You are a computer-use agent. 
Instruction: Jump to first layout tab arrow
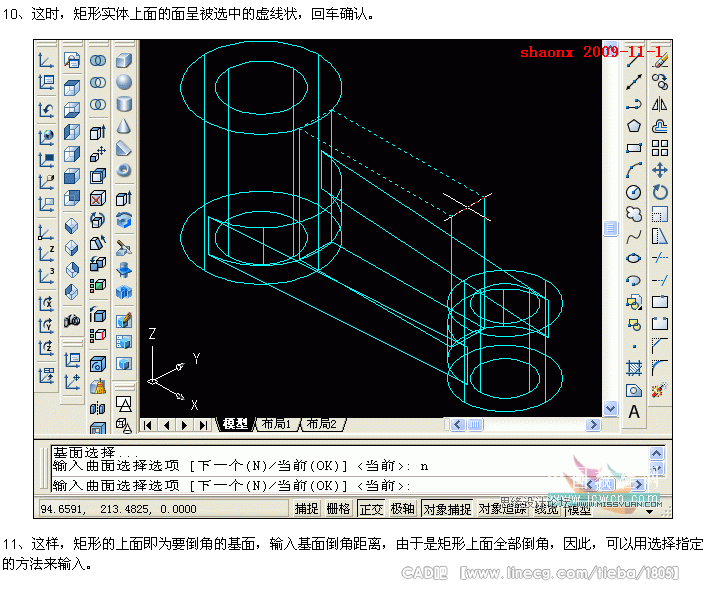[148, 425]
